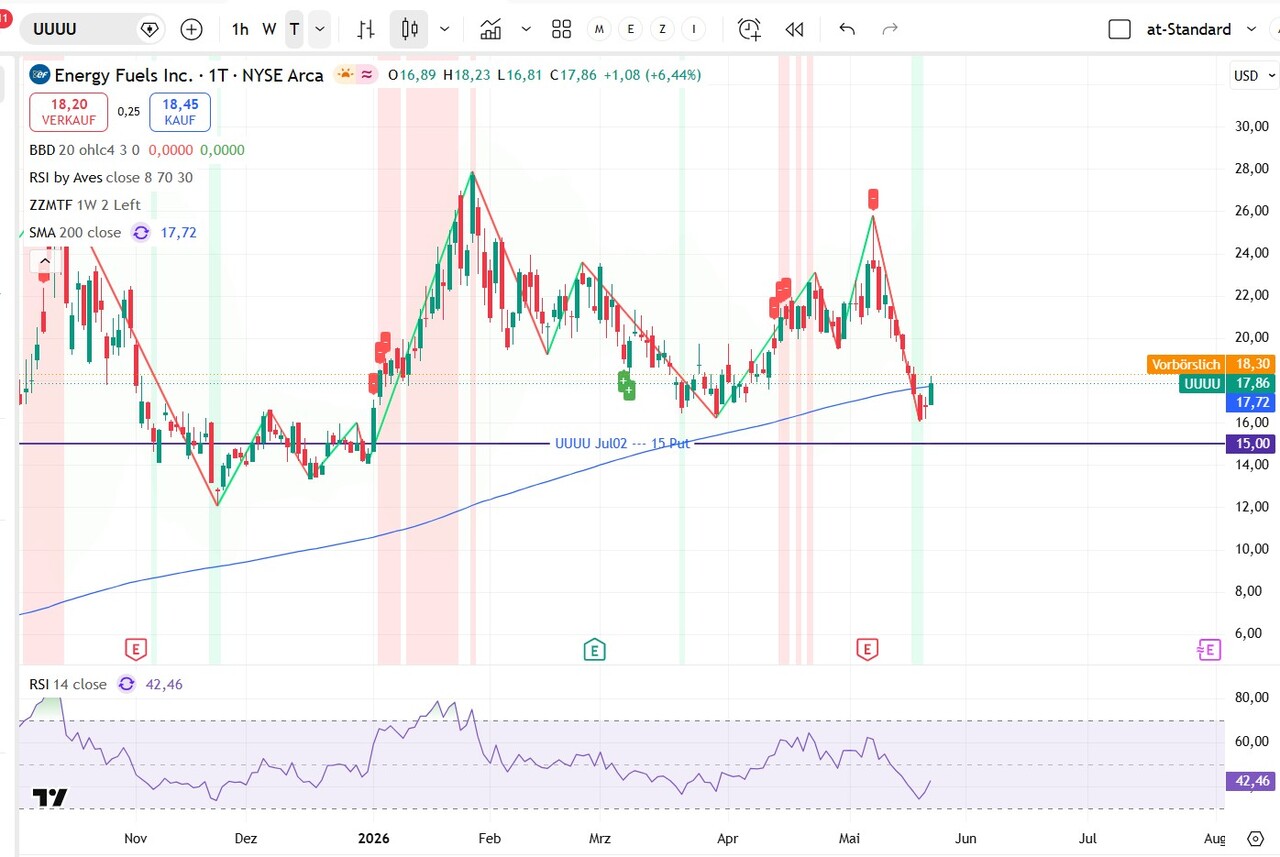Open the red earnings marker in May
Screen dimensions: 1280x857
[x=867, y=649]
